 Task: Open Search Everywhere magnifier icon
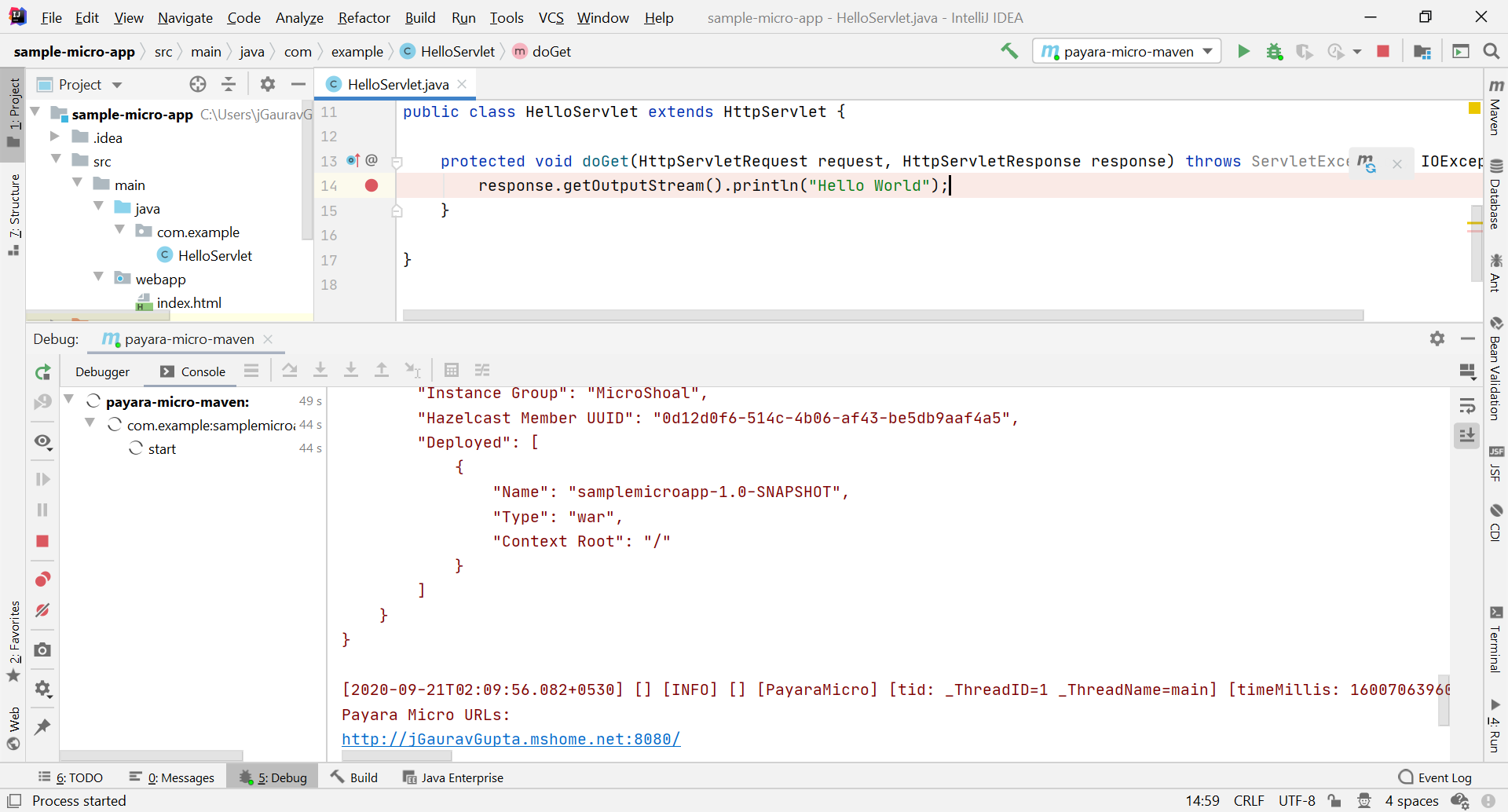click(x=1491, y=52)
